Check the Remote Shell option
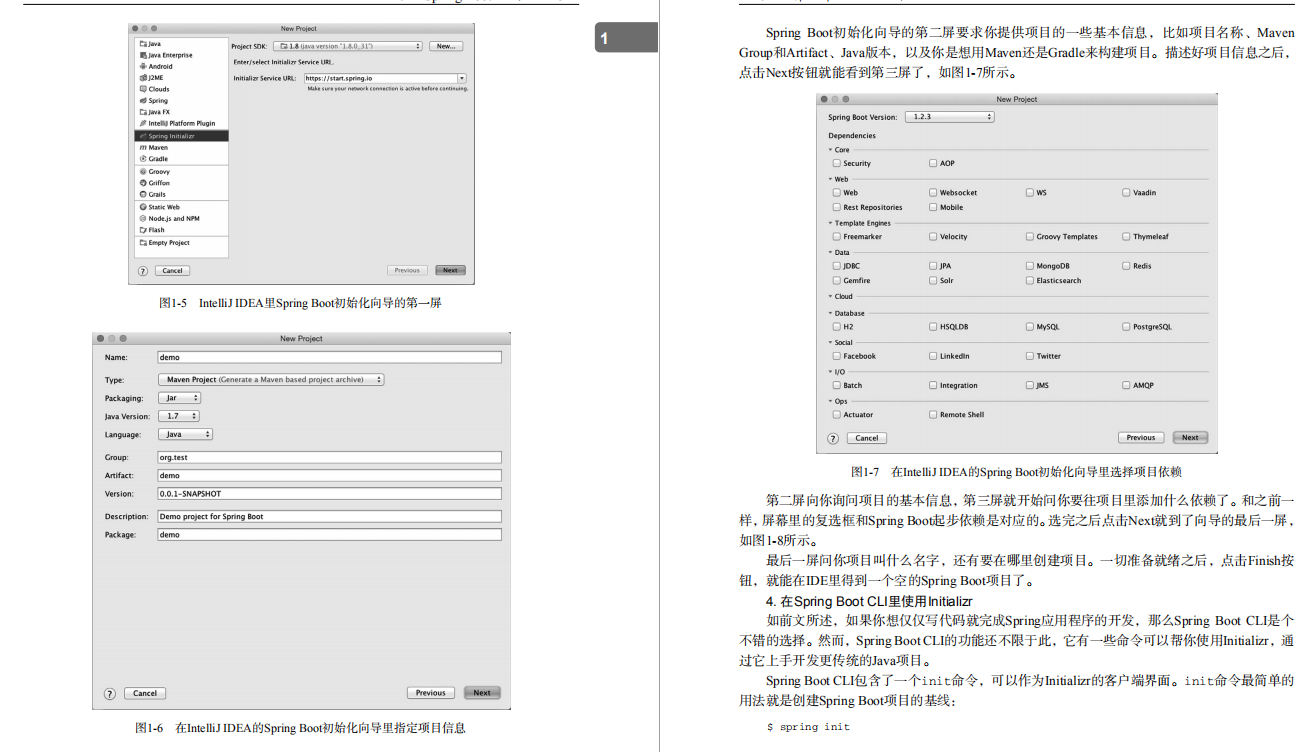The height and width of the screenshot is (752, 1315). [x=933, y=414]
